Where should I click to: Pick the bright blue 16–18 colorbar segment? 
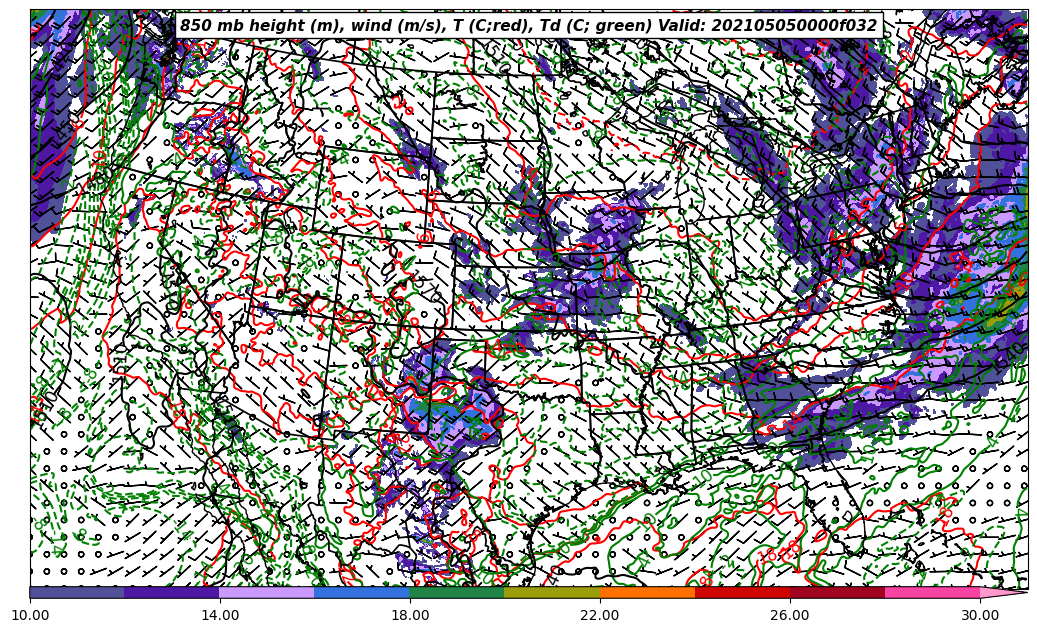(x=362, y=592)
